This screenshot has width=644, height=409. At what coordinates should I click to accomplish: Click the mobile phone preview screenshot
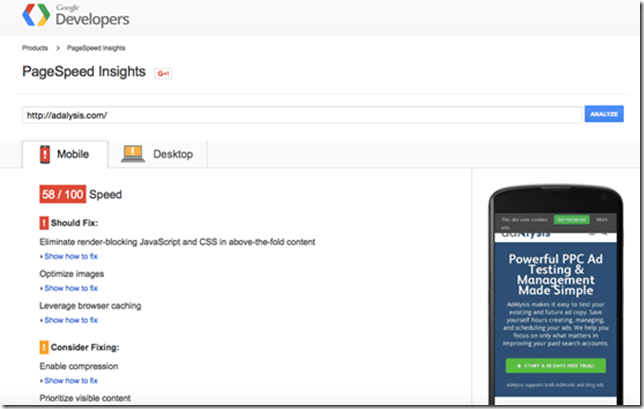[556, 296]
